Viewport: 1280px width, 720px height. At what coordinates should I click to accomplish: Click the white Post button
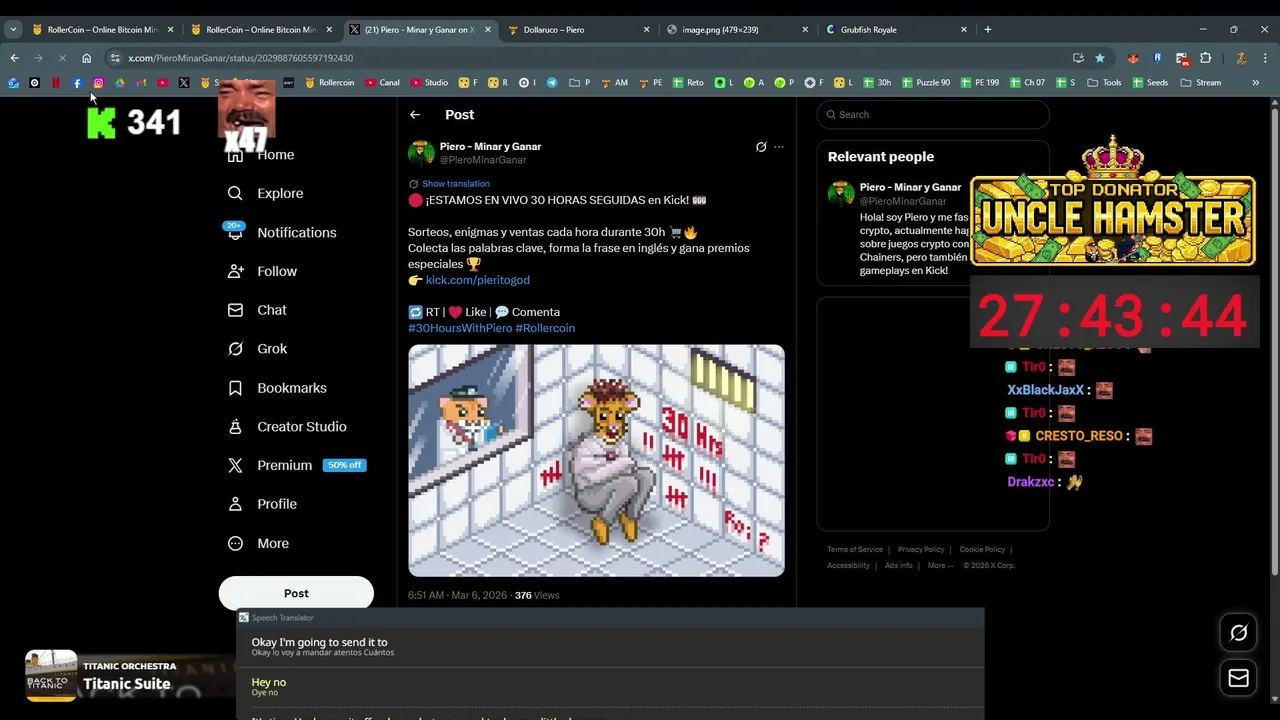[x=296, y=593]
